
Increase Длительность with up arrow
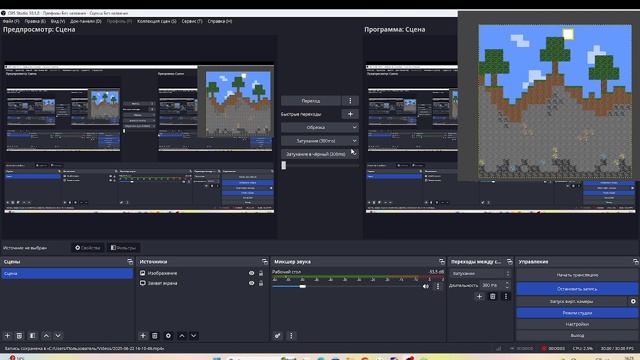[x=507, y=283]
